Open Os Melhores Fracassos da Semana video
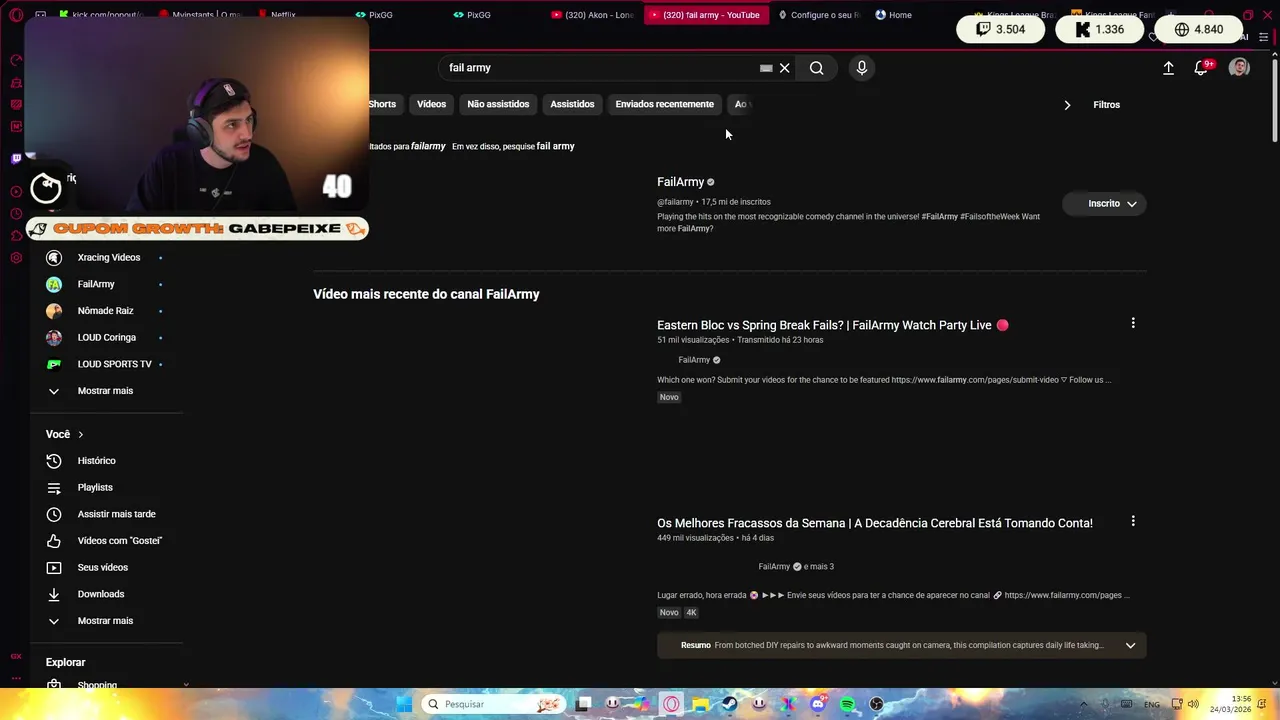Screen dimensions: 1280x720 click(875, 523)
